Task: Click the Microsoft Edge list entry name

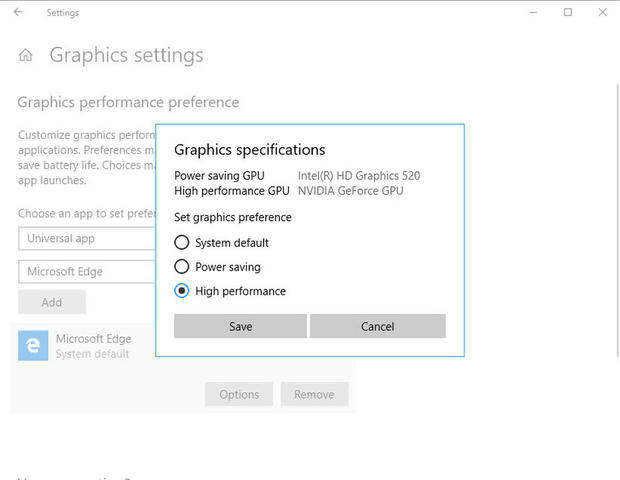Action: 93,339
